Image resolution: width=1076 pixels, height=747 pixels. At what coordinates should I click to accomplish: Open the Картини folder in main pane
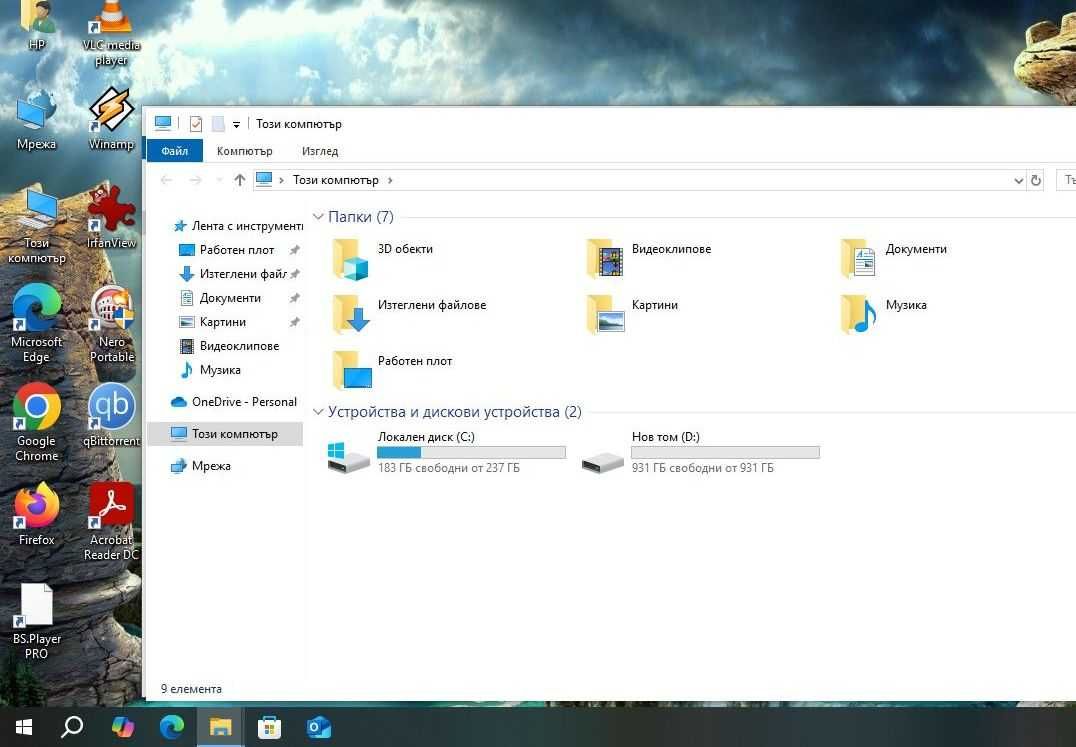[x=632, y=315]
